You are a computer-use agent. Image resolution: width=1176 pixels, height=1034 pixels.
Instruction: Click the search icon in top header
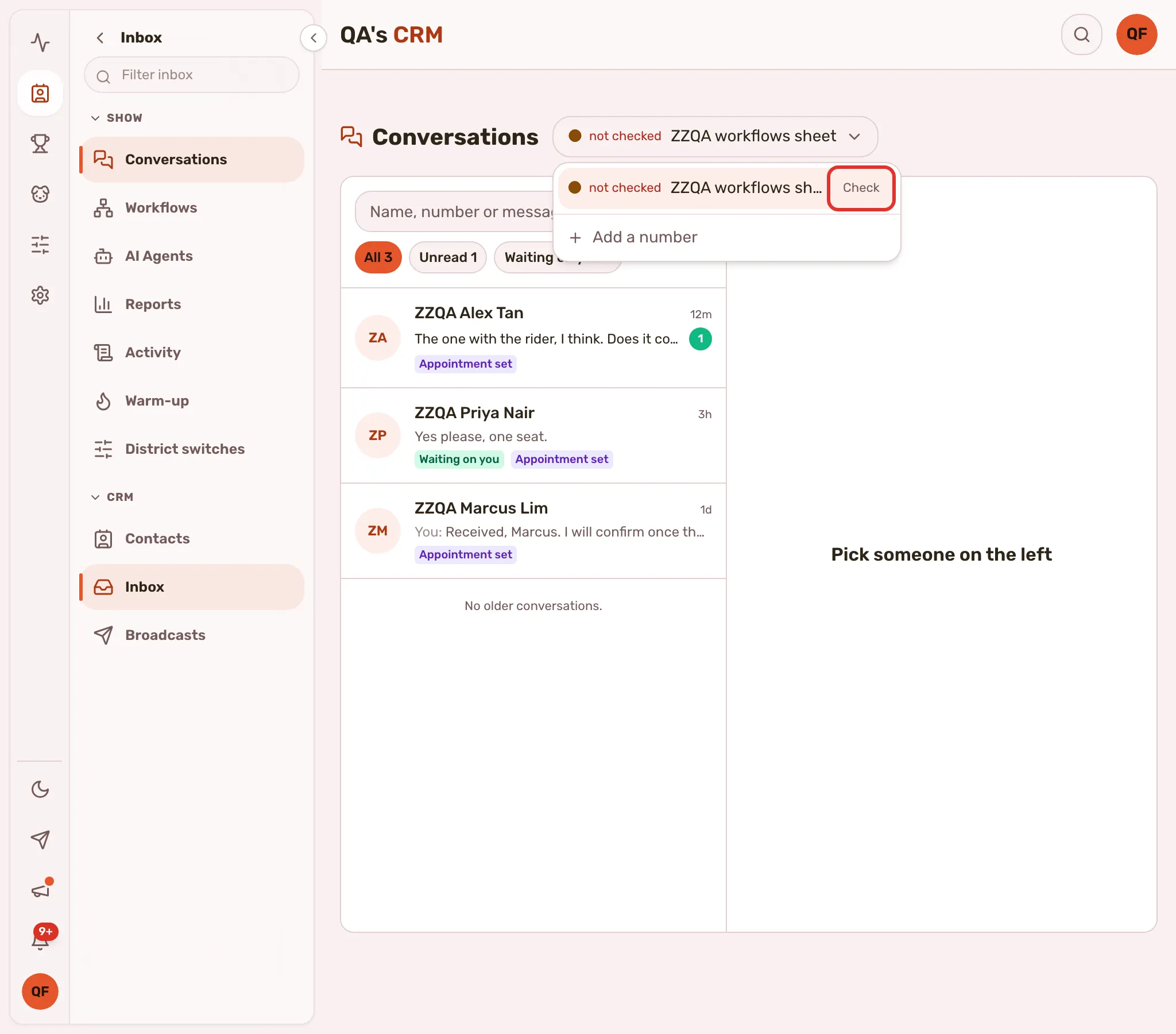click(x=1082, y=34)
